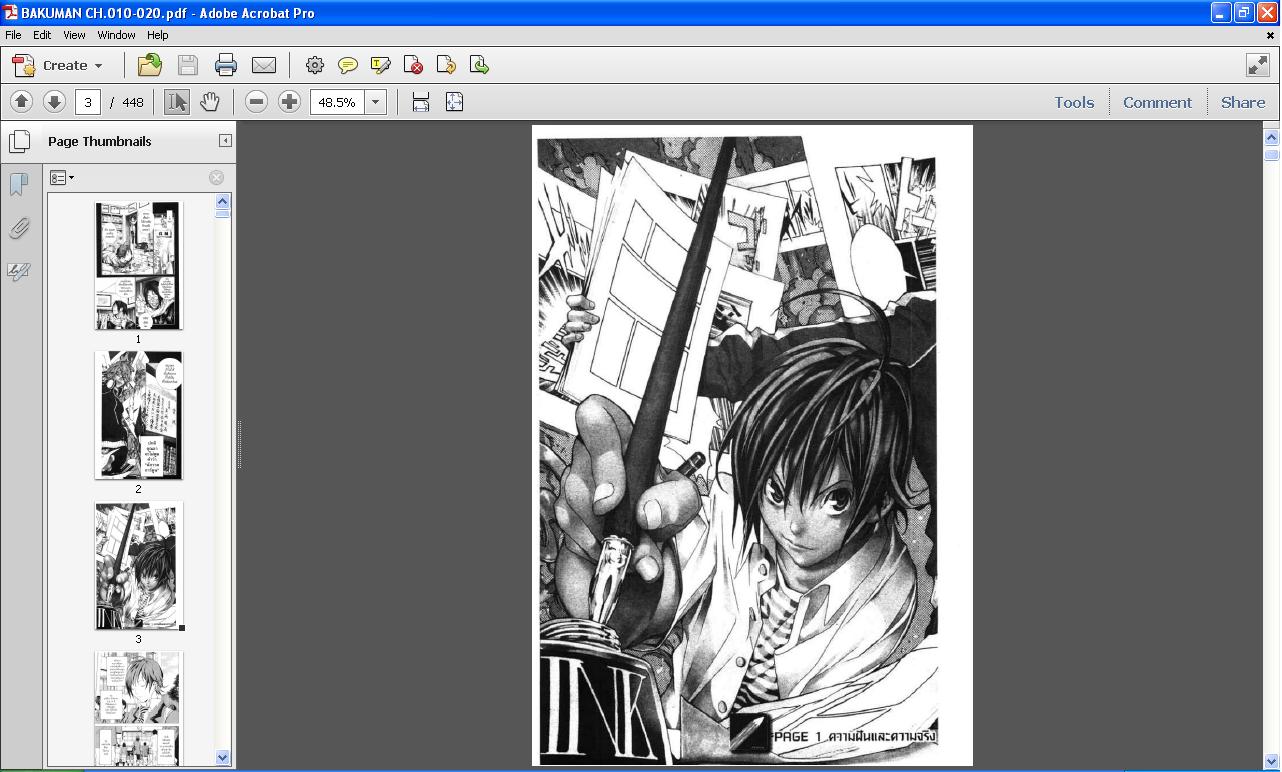Toggle read mode icon at top right
1282x772 pixels.
(x=1258, y=65)
